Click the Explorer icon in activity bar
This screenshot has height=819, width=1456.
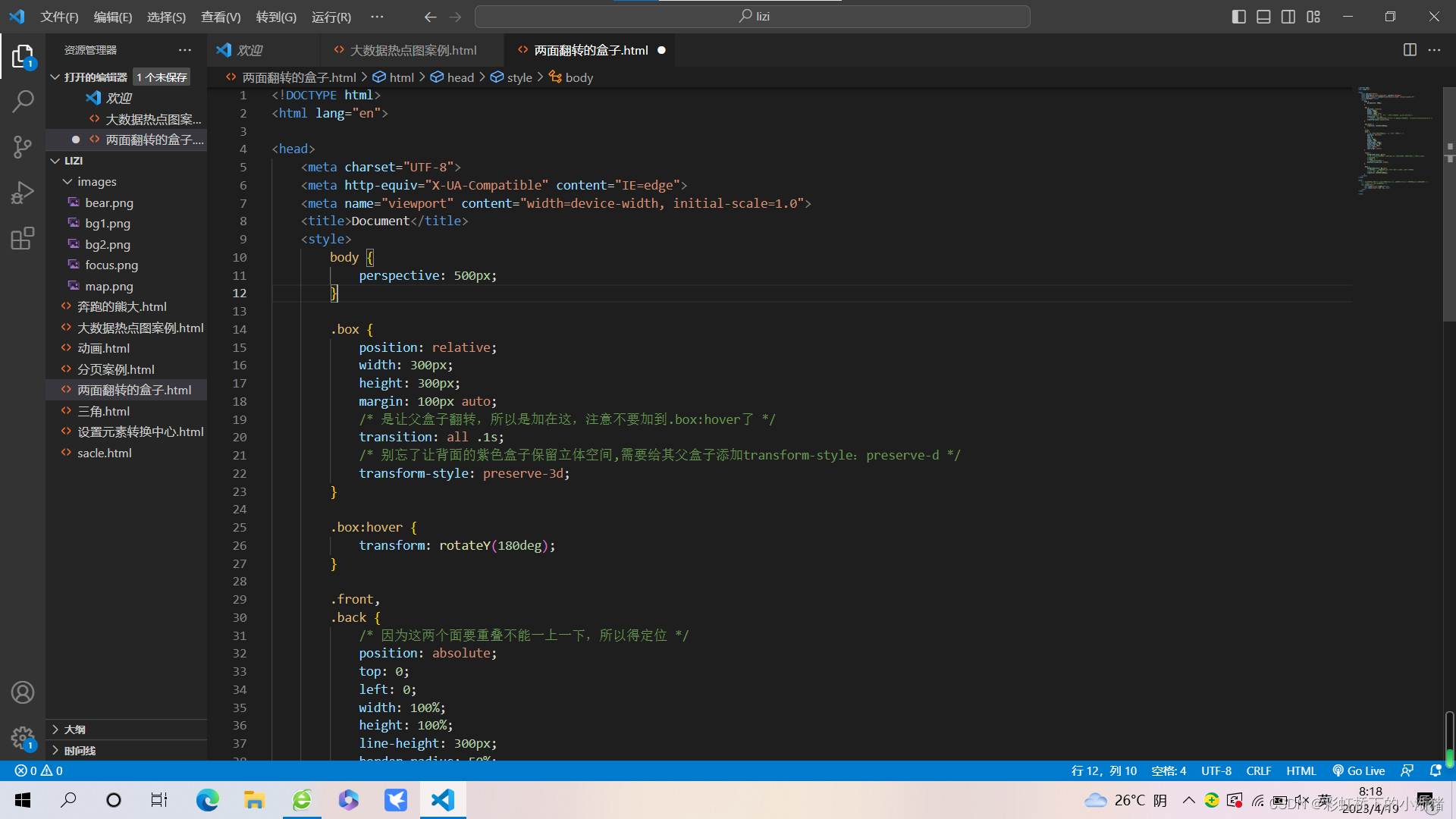22,57
